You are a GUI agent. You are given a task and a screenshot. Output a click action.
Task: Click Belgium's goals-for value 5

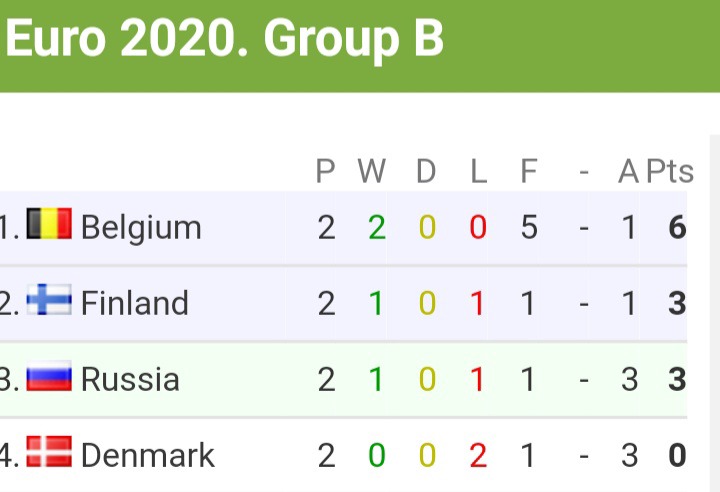[528, 228]
